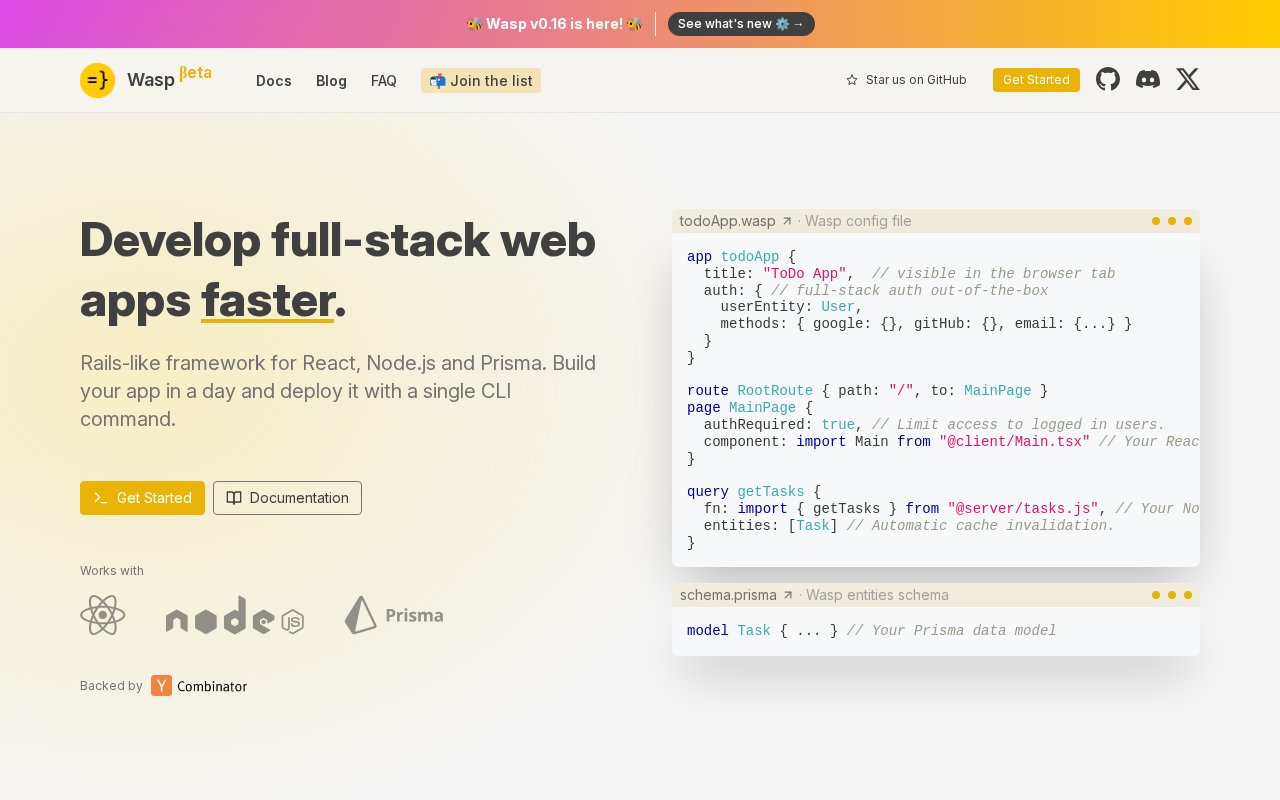Click the 'model Task' code line
The height and width of the screenshot is (800, 1280).
click(871, 631)
